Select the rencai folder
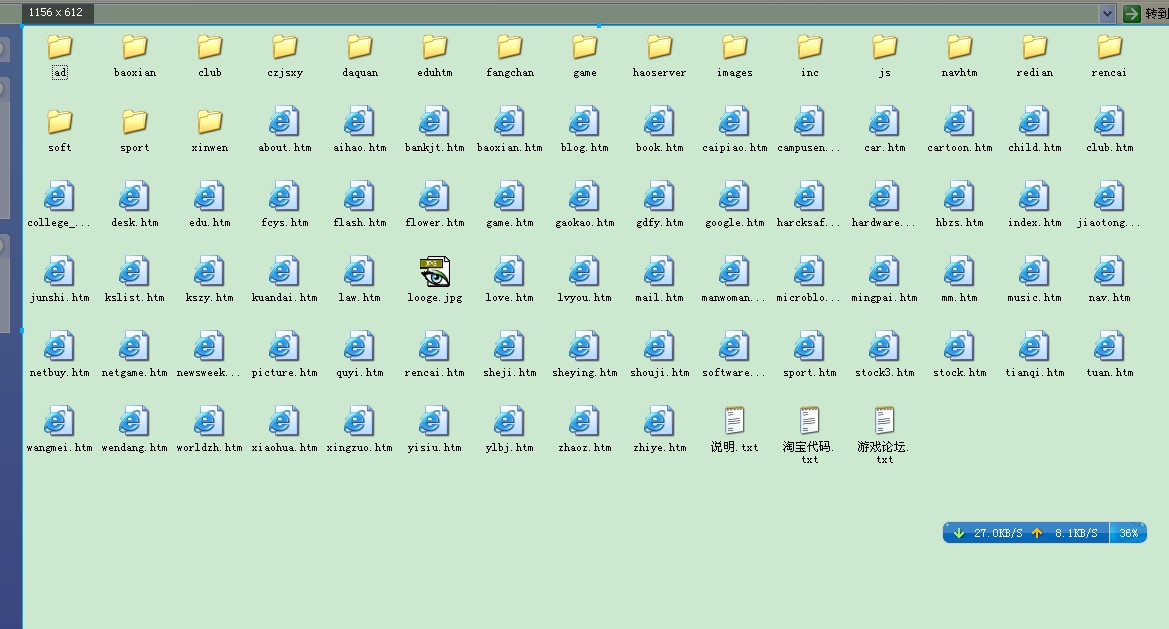The height and width of the screenshot is (629, 1169). [1109, 47]
